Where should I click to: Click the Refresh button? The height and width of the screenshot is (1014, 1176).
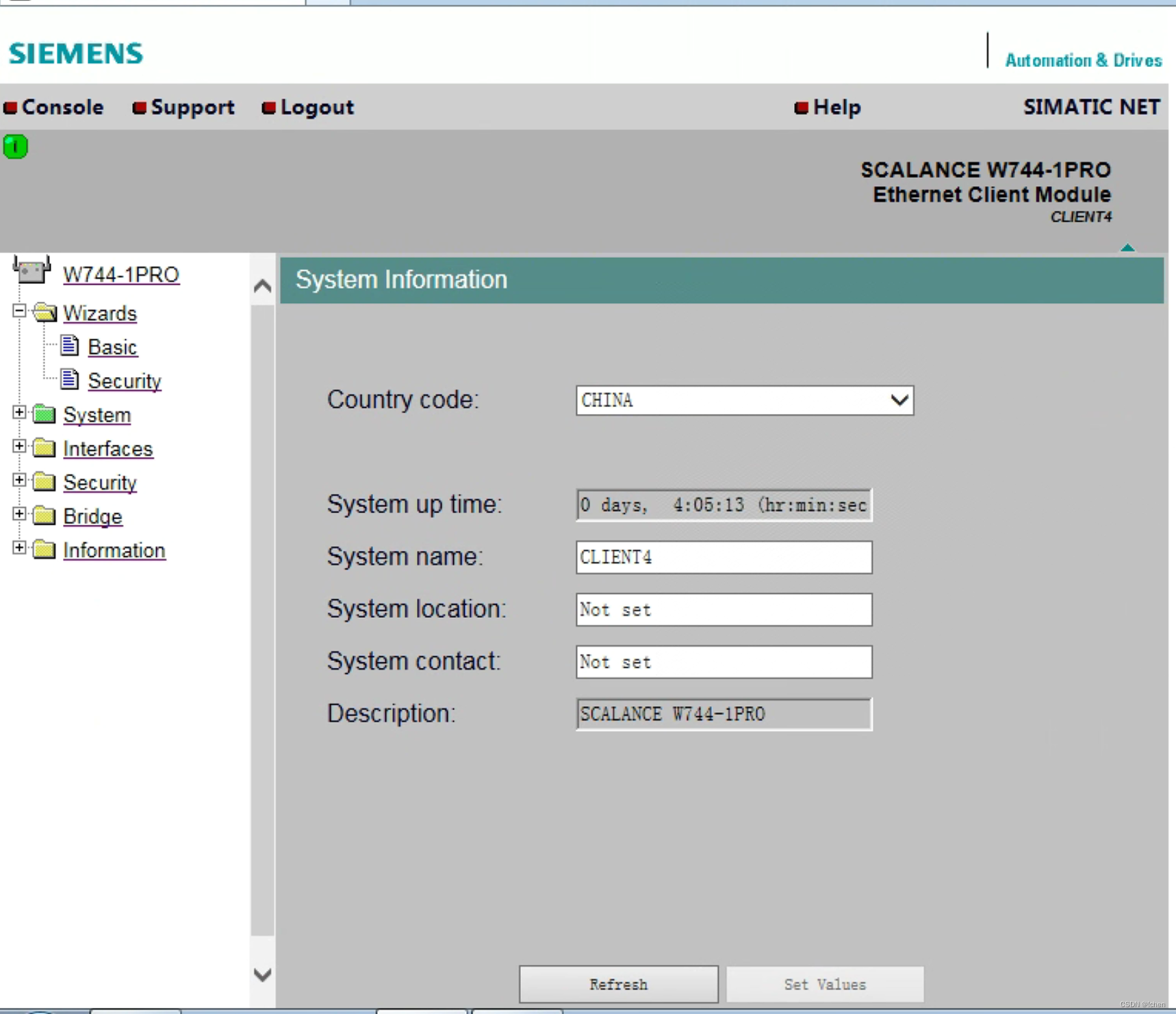619,984
